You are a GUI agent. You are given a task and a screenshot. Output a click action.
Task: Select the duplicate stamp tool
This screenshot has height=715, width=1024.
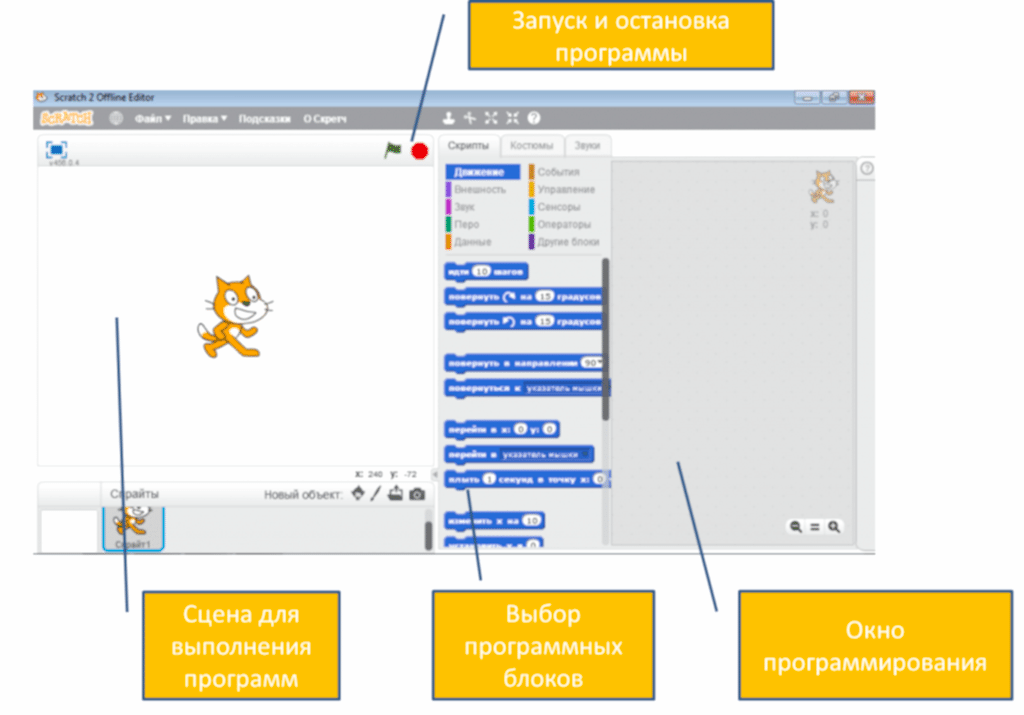pos(449,117)
